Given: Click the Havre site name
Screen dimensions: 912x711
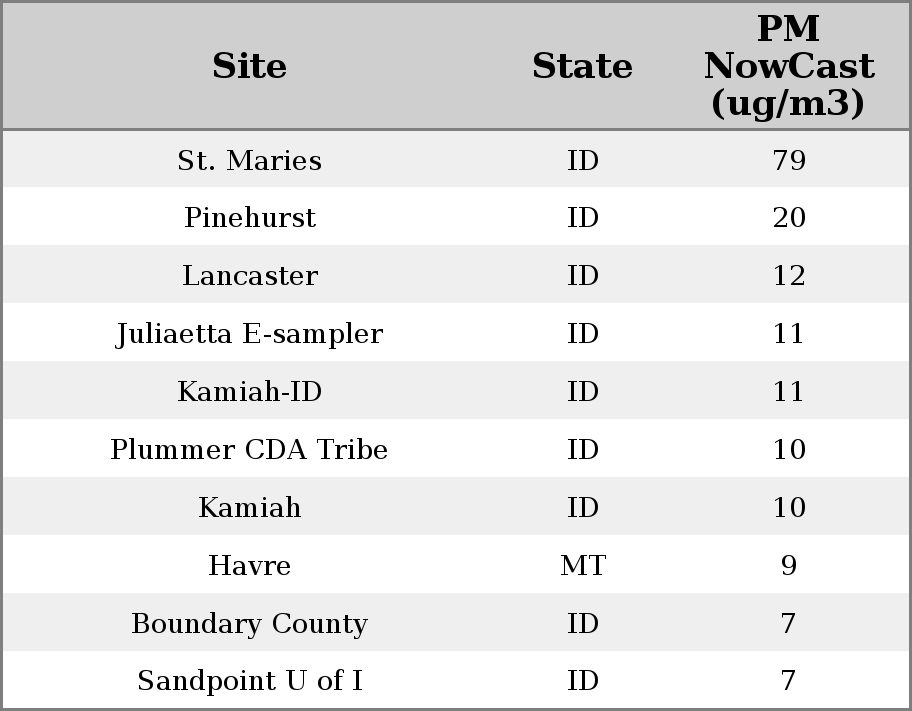Looking at the screenshot, I should pyautogui.click(x=249, y=566).
